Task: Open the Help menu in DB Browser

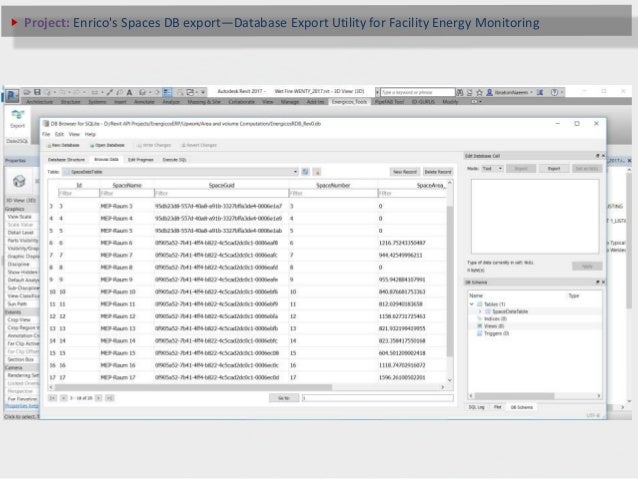Action: click(x=90, y=134)
